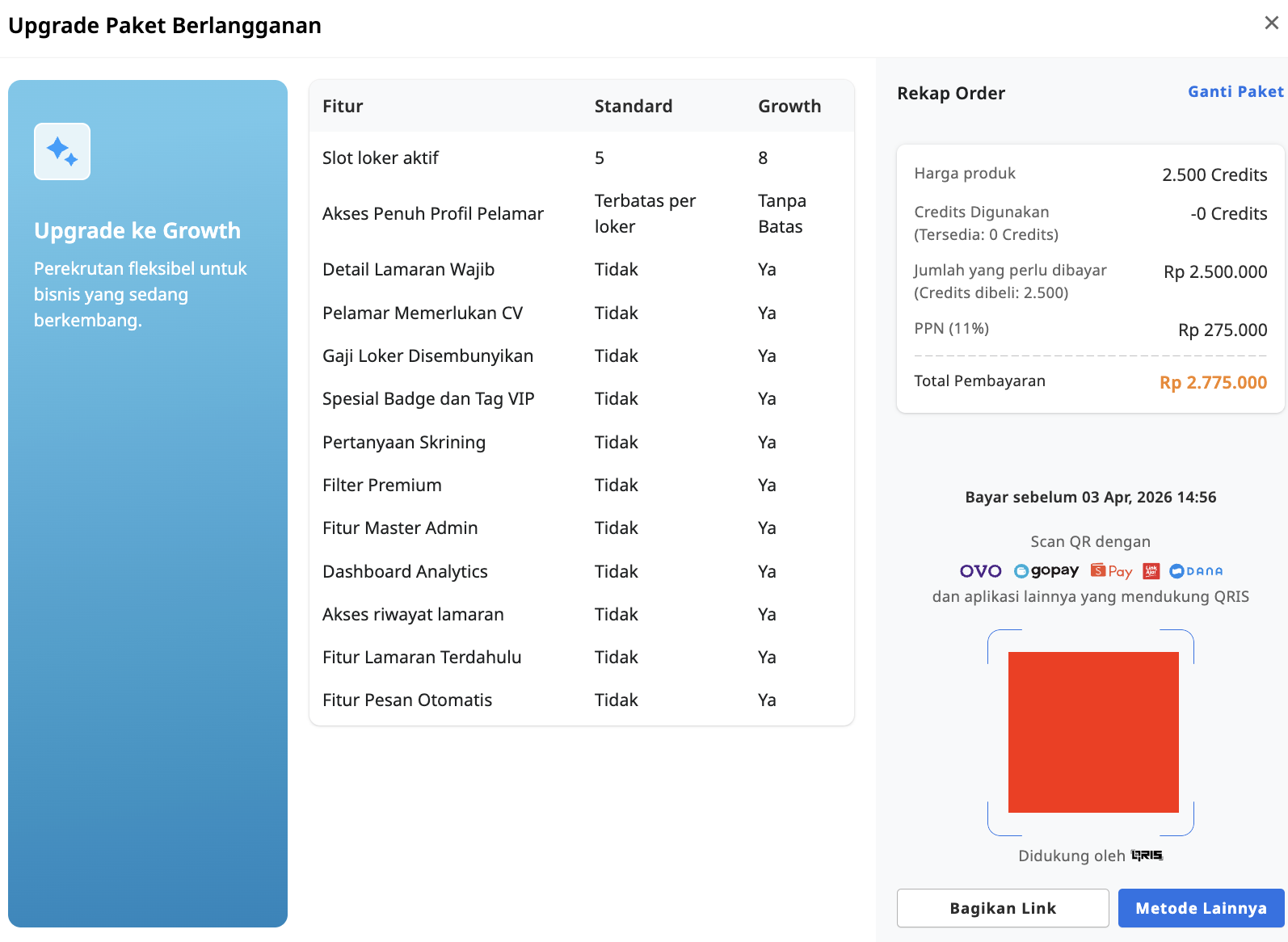
Task: Click the DANA payment logo
Action: pos(1196,571)
